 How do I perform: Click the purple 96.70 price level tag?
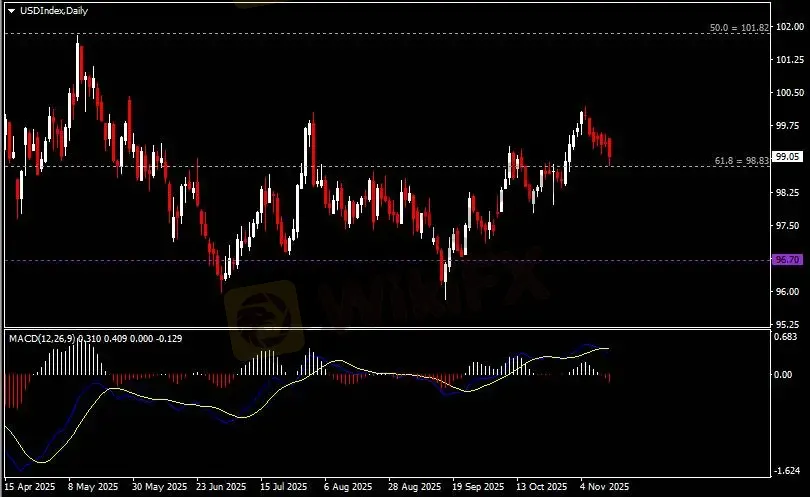point(787,259)
